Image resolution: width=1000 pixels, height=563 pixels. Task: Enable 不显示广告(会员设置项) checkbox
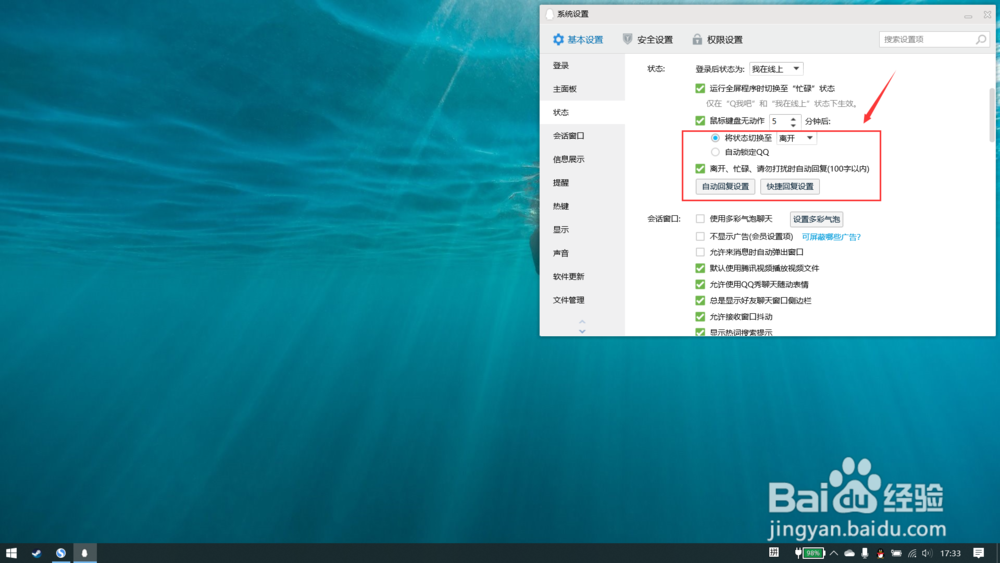point(700,237)
